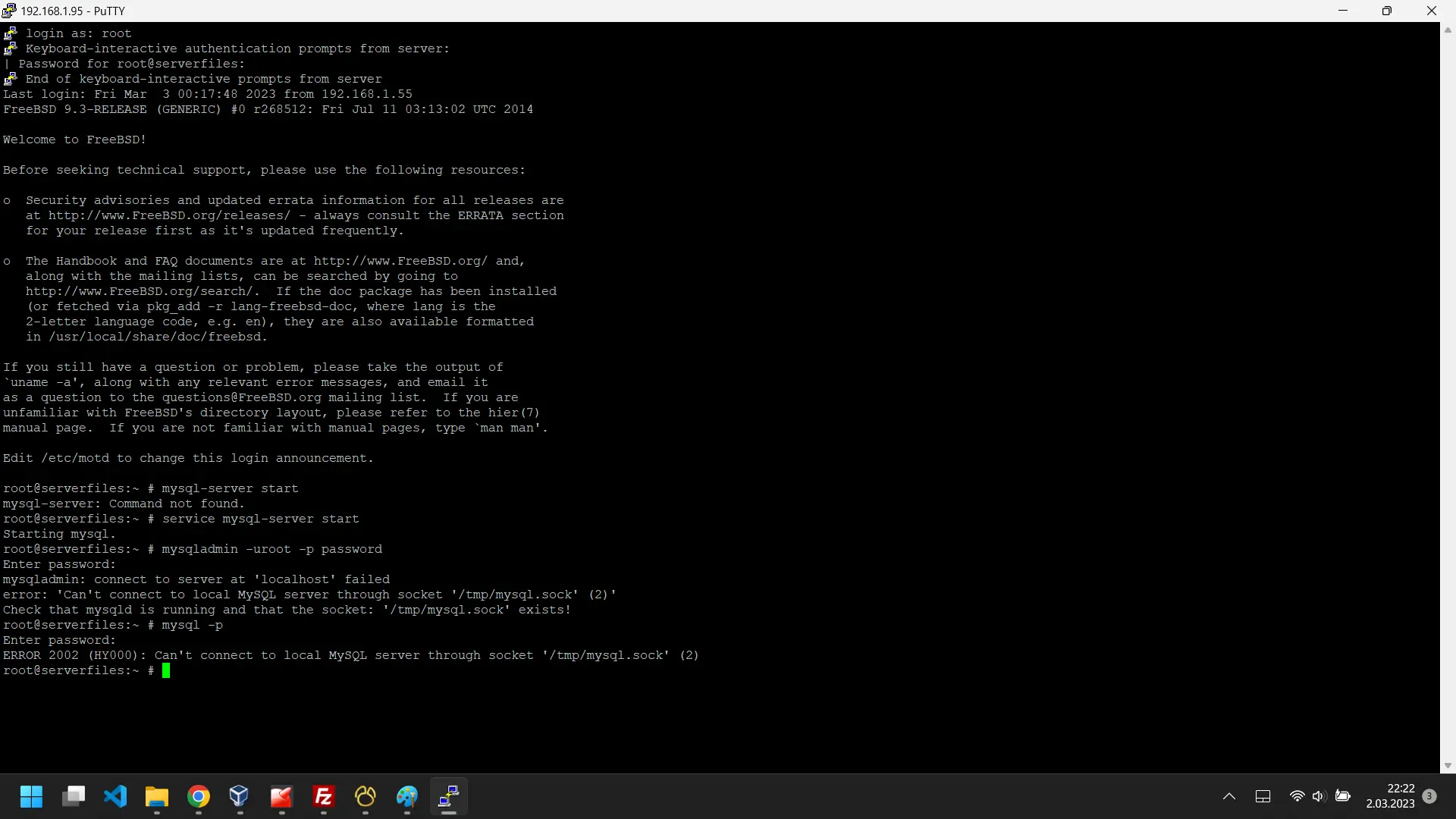
Task: Open the virtual touchpad tray icon
Action: (1263, 797)
